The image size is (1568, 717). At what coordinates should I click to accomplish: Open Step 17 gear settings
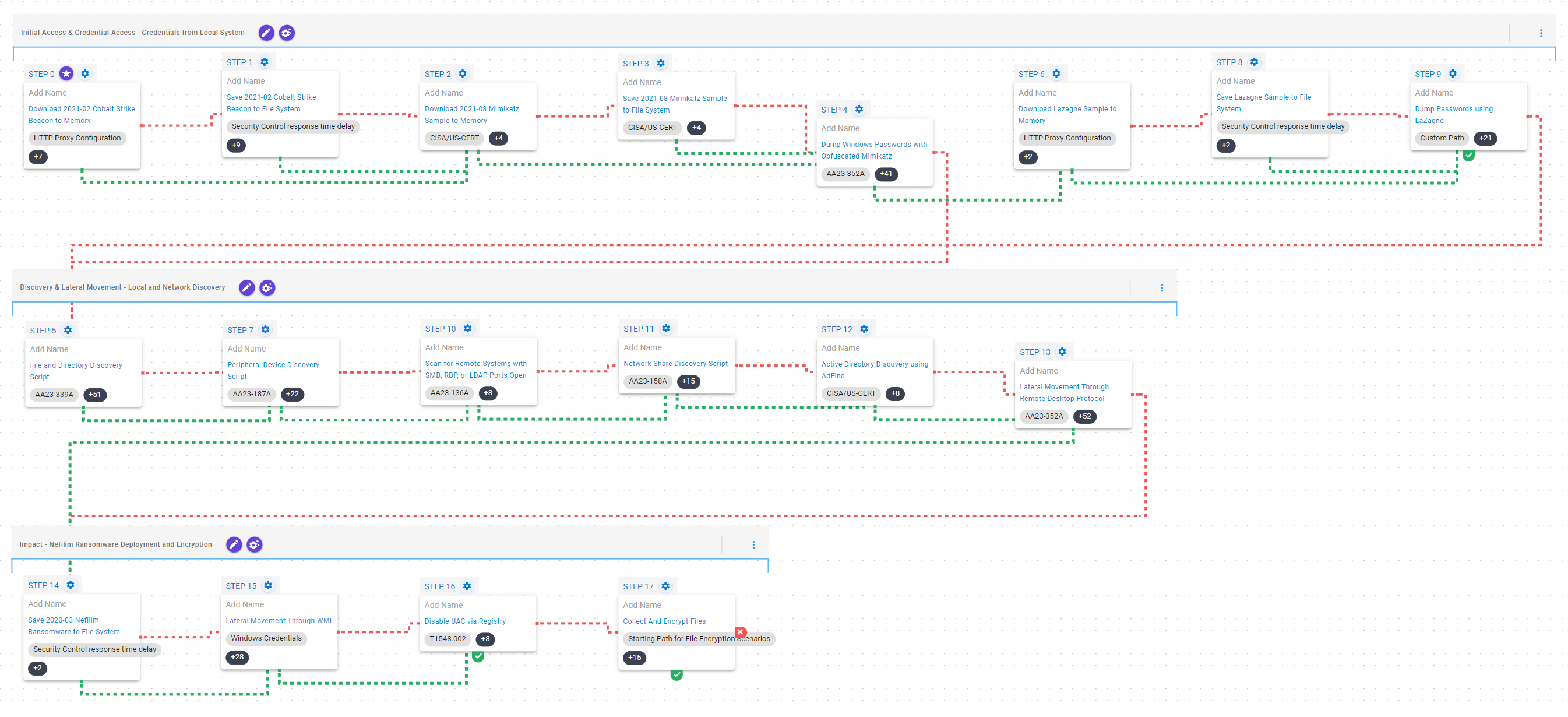[x=665, y=586]
